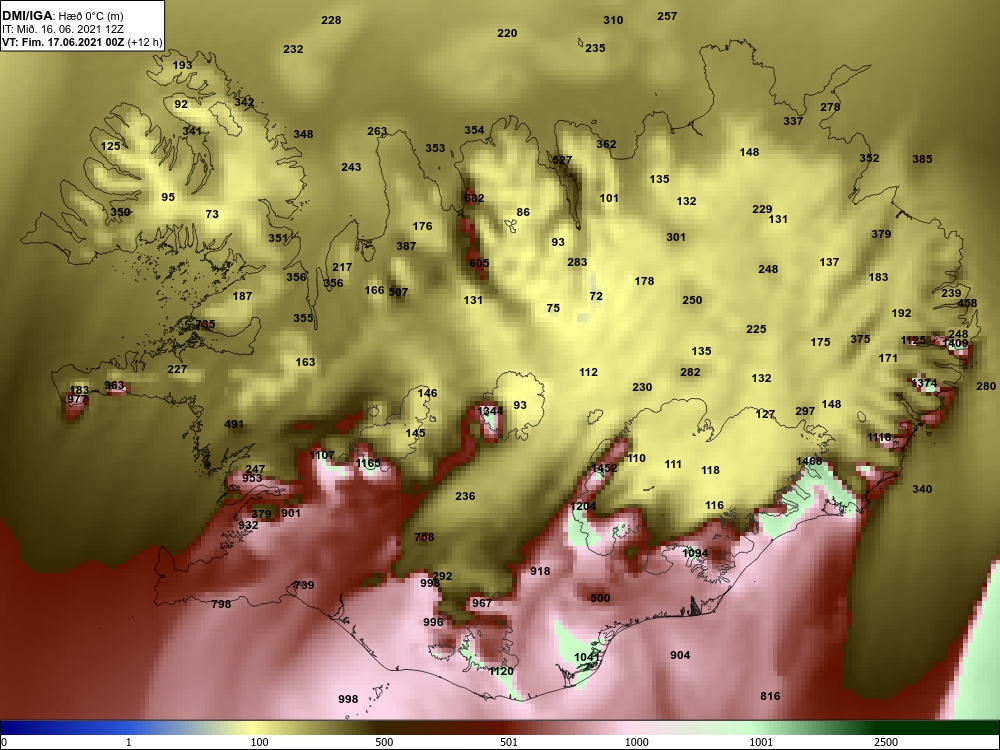Select the legend label 2500
Screen dimensions: 1000x750
click(886, 742)
